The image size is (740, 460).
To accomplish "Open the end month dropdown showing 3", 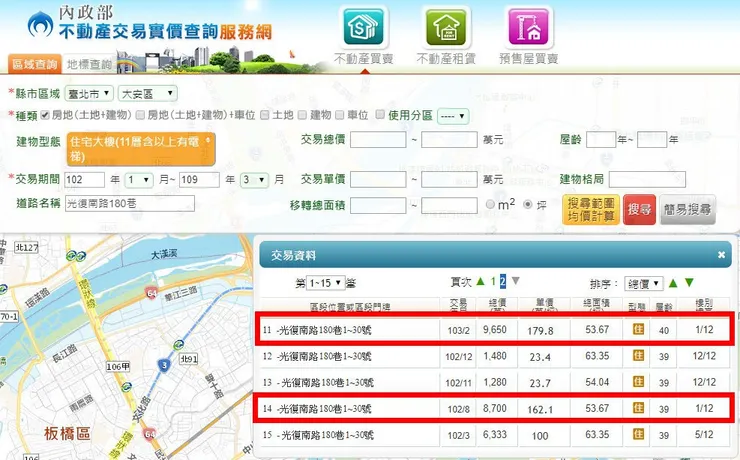I will (254, 180).
